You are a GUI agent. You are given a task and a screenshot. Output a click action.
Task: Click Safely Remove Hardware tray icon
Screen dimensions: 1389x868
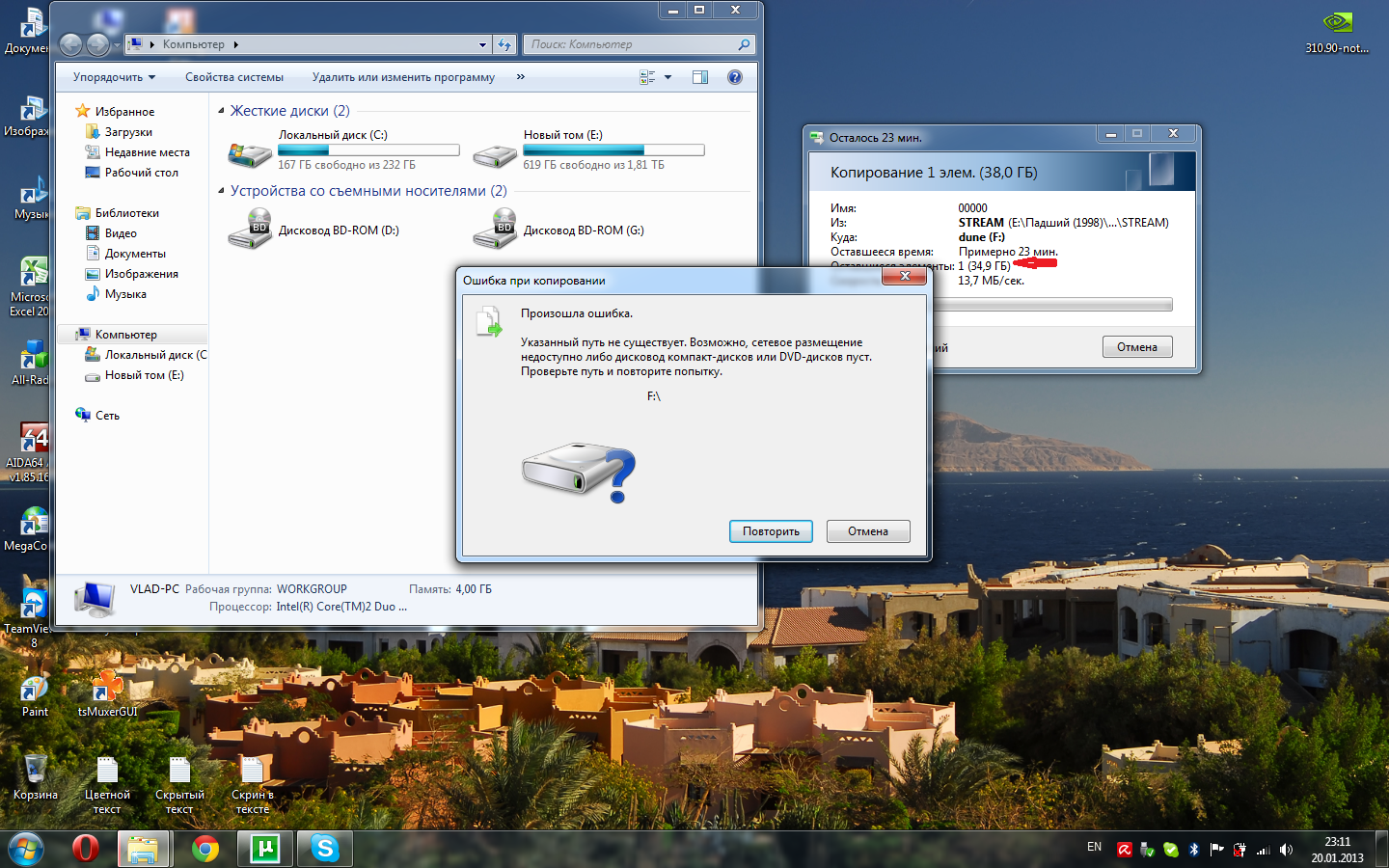pyautogui.click(x=1147, y=850)
